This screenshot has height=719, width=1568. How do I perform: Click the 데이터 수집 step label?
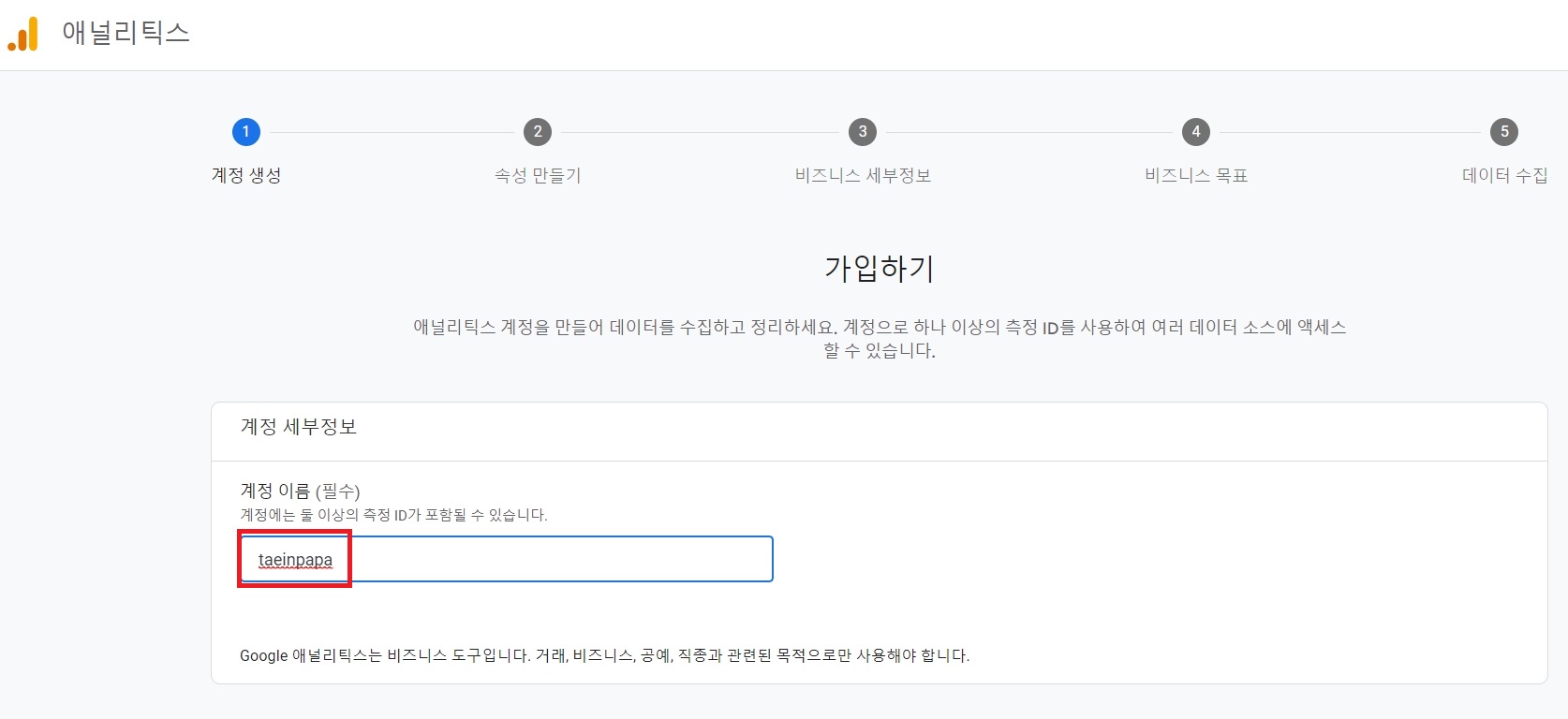[x=1504, y=175]
